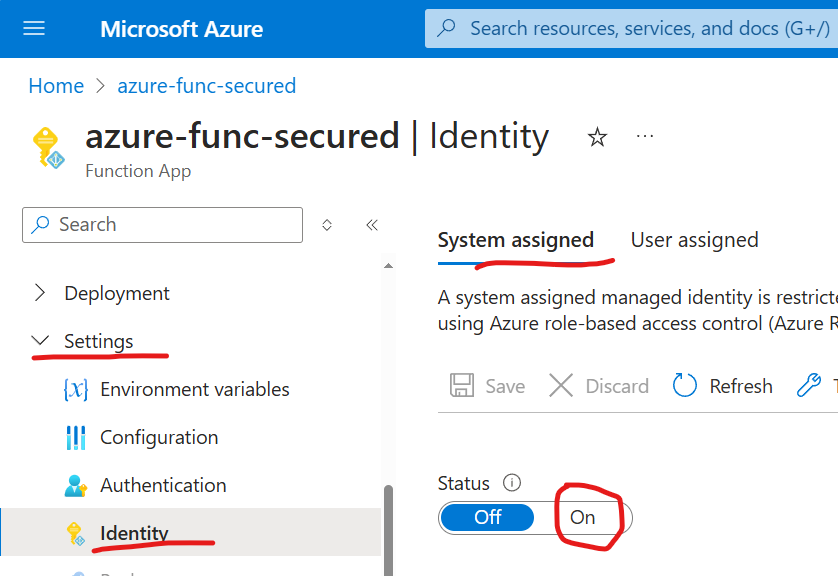Viewport: 838px width, 576px height.
Task: Collapse the sidebar with double chevron
Action: click(x=372, y=225)
